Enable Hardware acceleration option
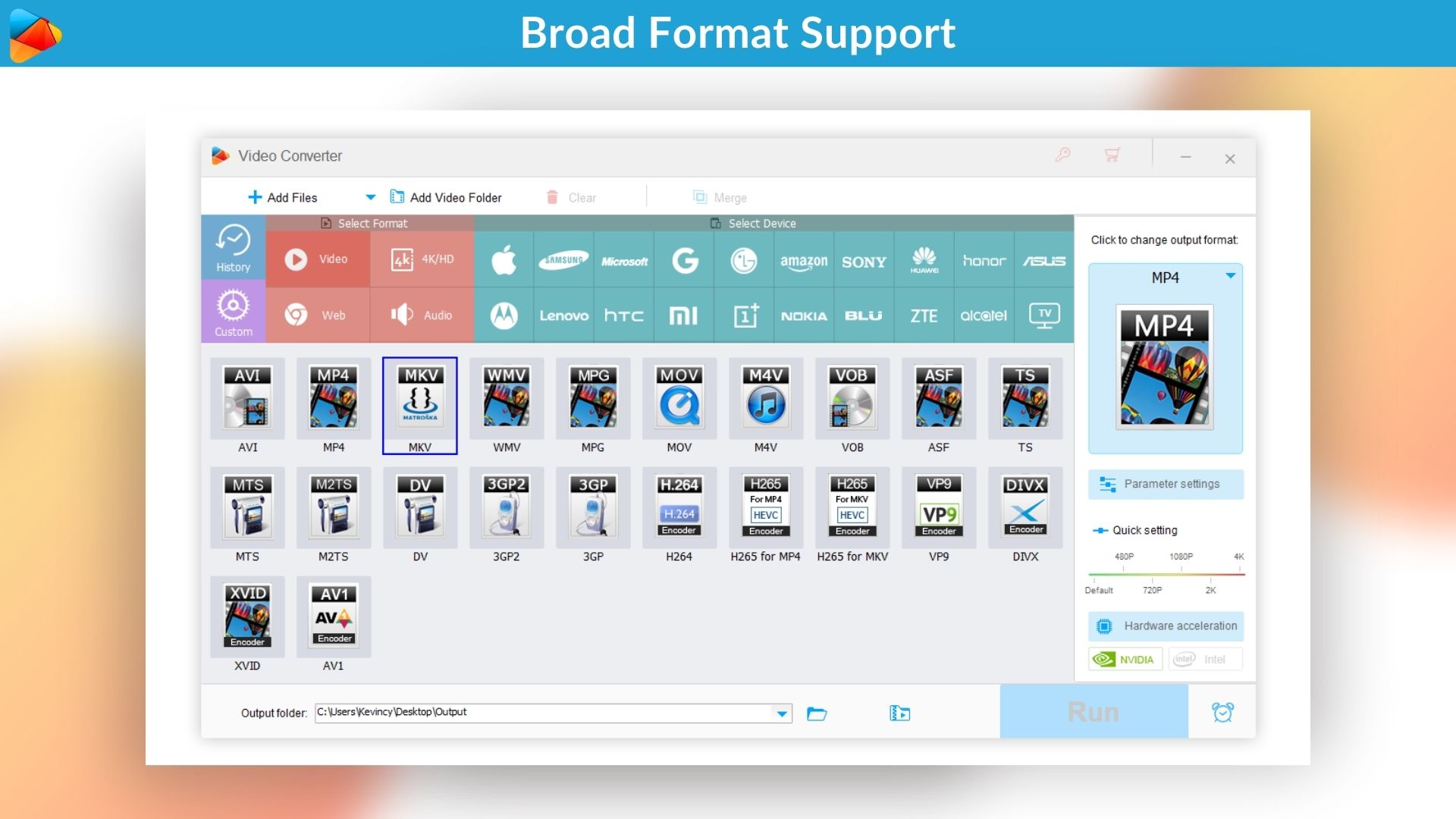This screenshot has height=819, width=1456. [1166, 626]
